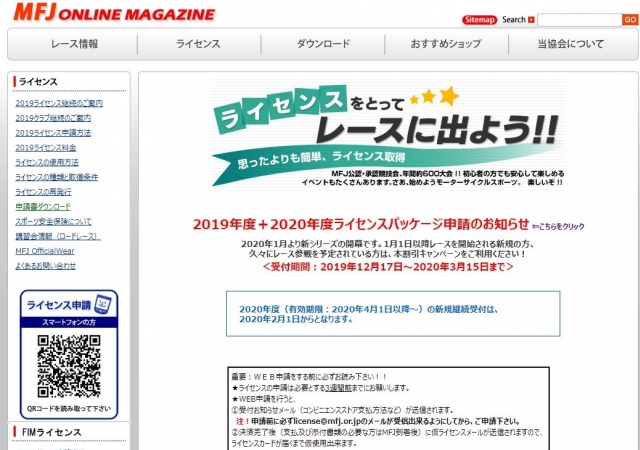Image resolution: width=640 pixels, height=450 pixels.
Task: Open 2019ライセンス申請方法 sidebar link
Action: click(53, 132)
